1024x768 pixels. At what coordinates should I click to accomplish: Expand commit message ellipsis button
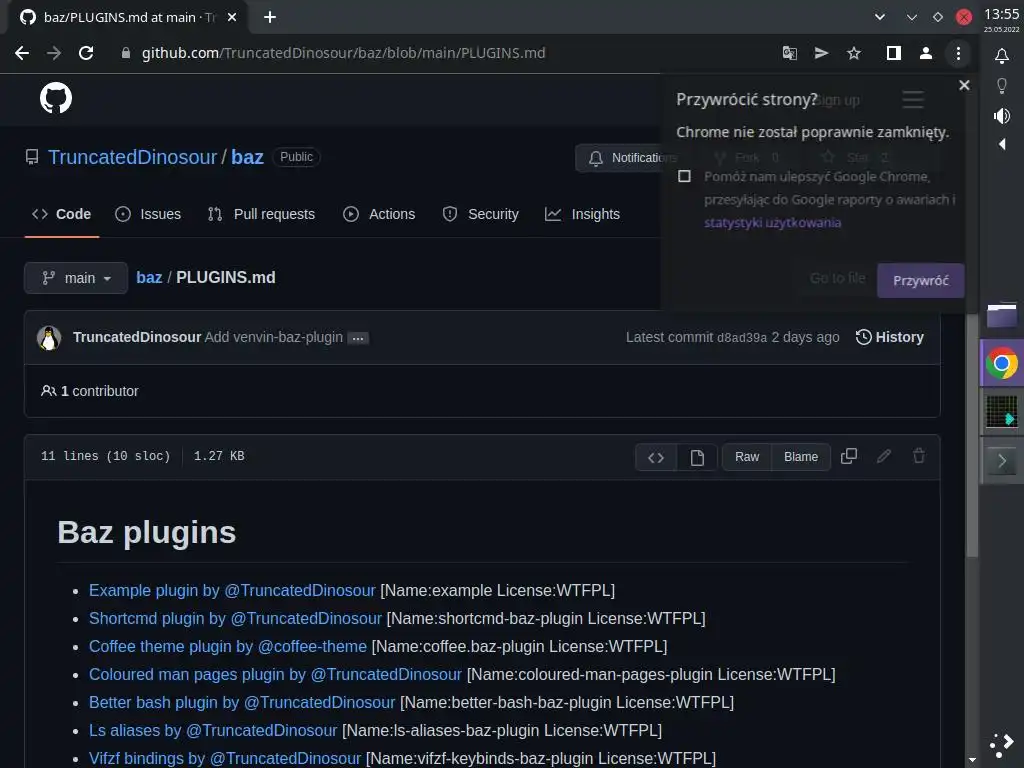[358, 338]
